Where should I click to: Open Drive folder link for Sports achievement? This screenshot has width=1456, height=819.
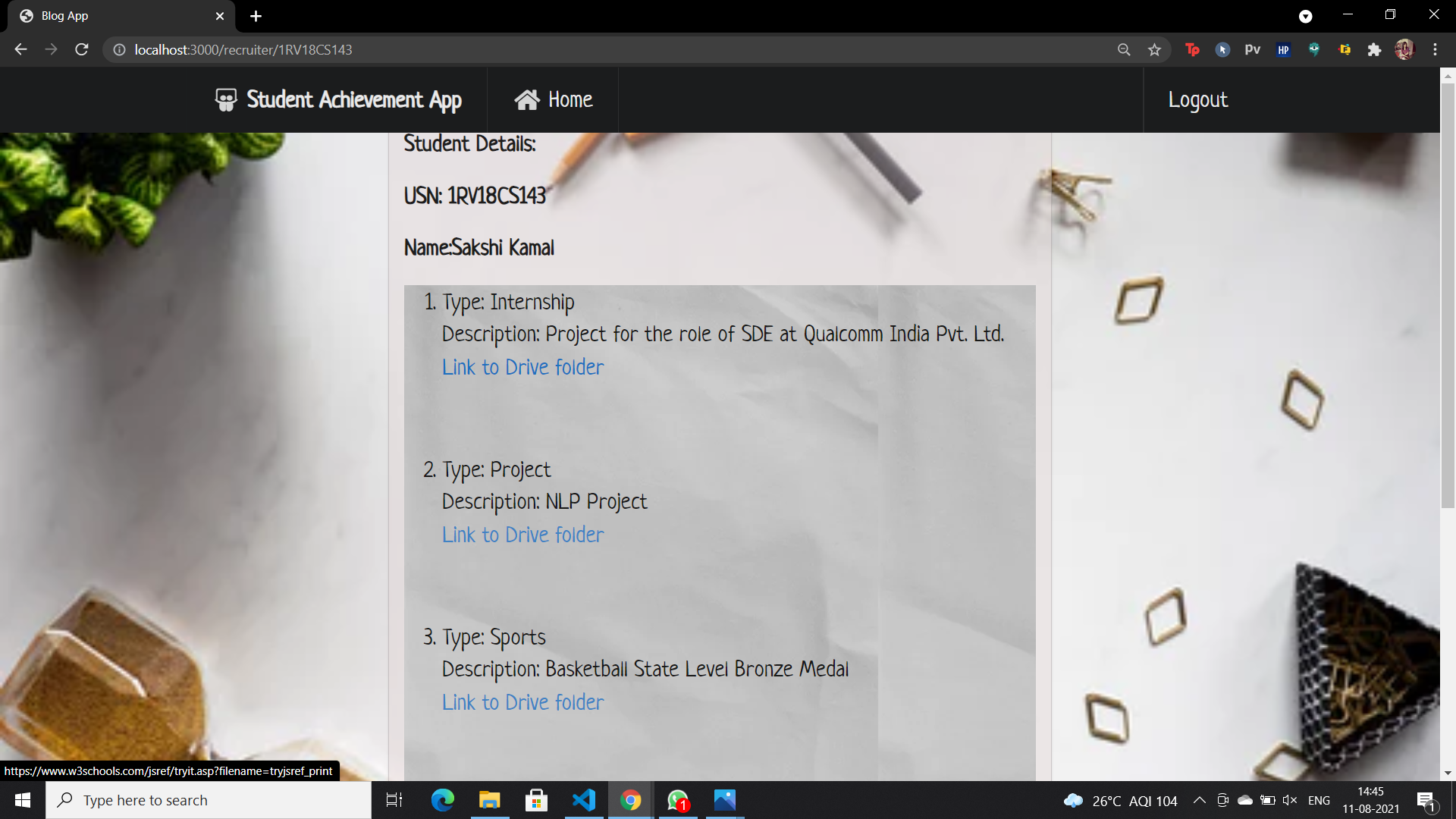coord(522,702)
